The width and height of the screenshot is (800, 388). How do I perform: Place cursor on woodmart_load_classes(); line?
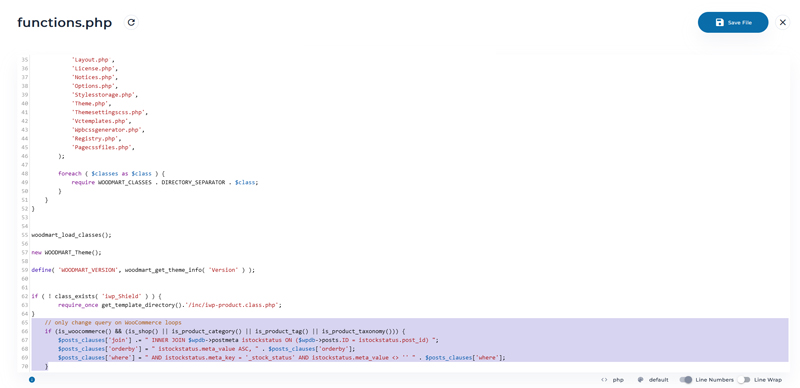[71, 235]
